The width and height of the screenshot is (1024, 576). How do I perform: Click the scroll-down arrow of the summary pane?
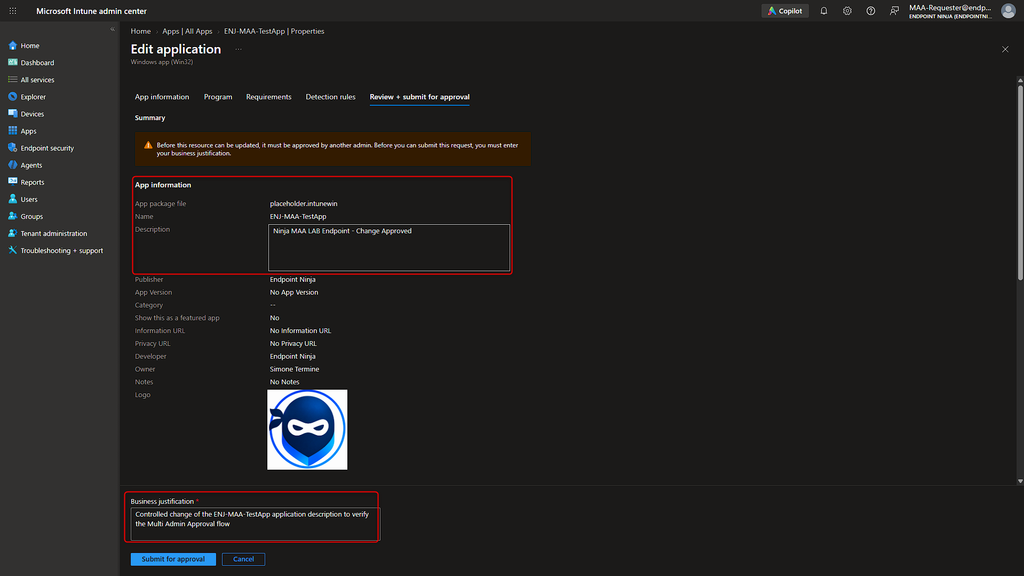pyautogui.click(x=1020, y=481)
